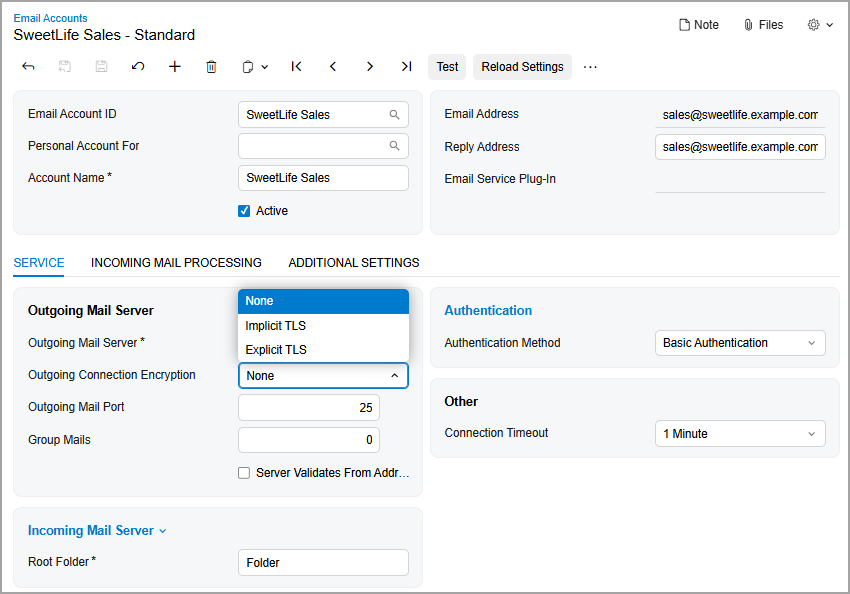Click the Outgoing Mail Port field
This screenshot has width=850, height=594.
pyautogui.click(x=309, y=408)
